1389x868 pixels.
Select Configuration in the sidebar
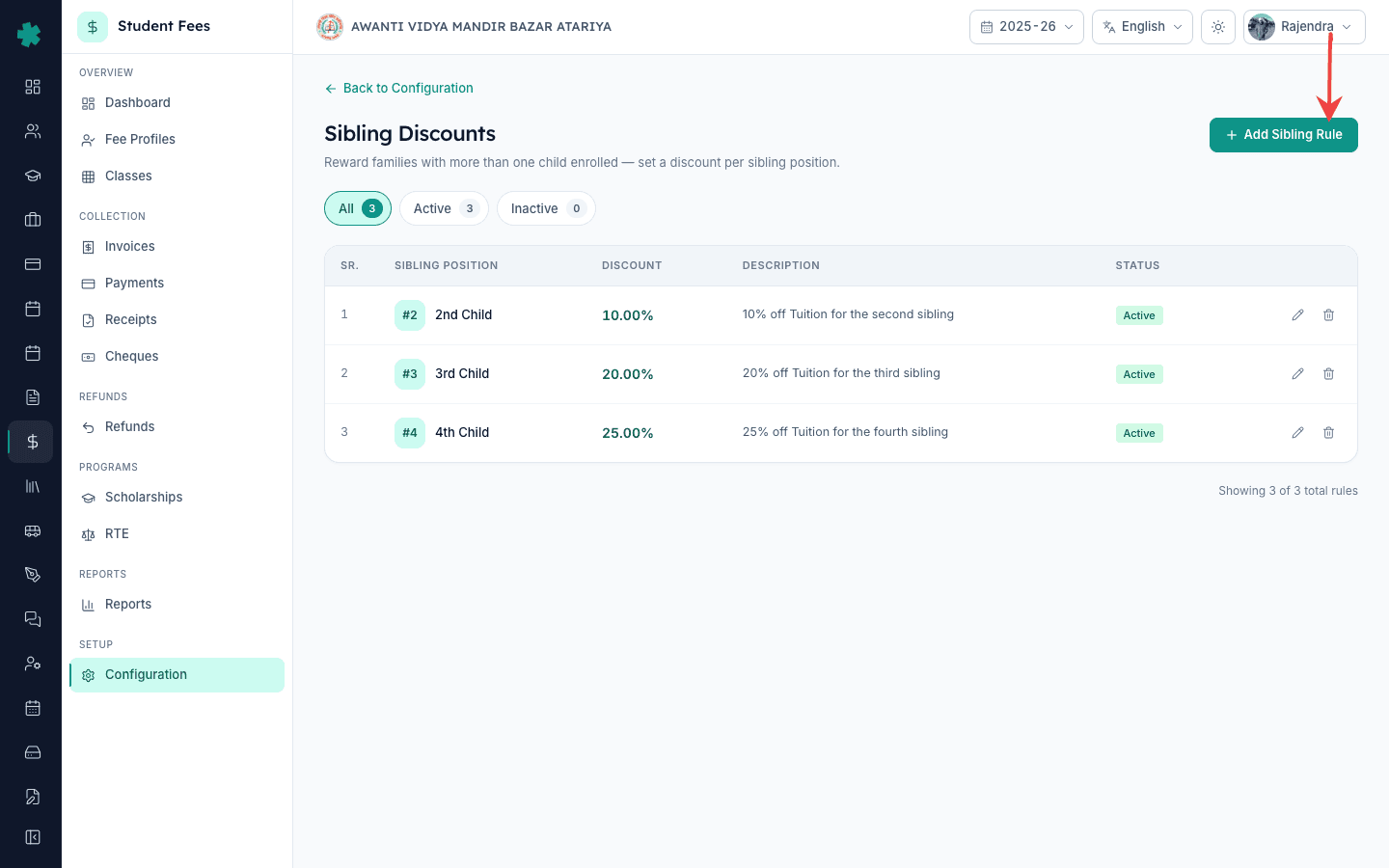point(177,675)
